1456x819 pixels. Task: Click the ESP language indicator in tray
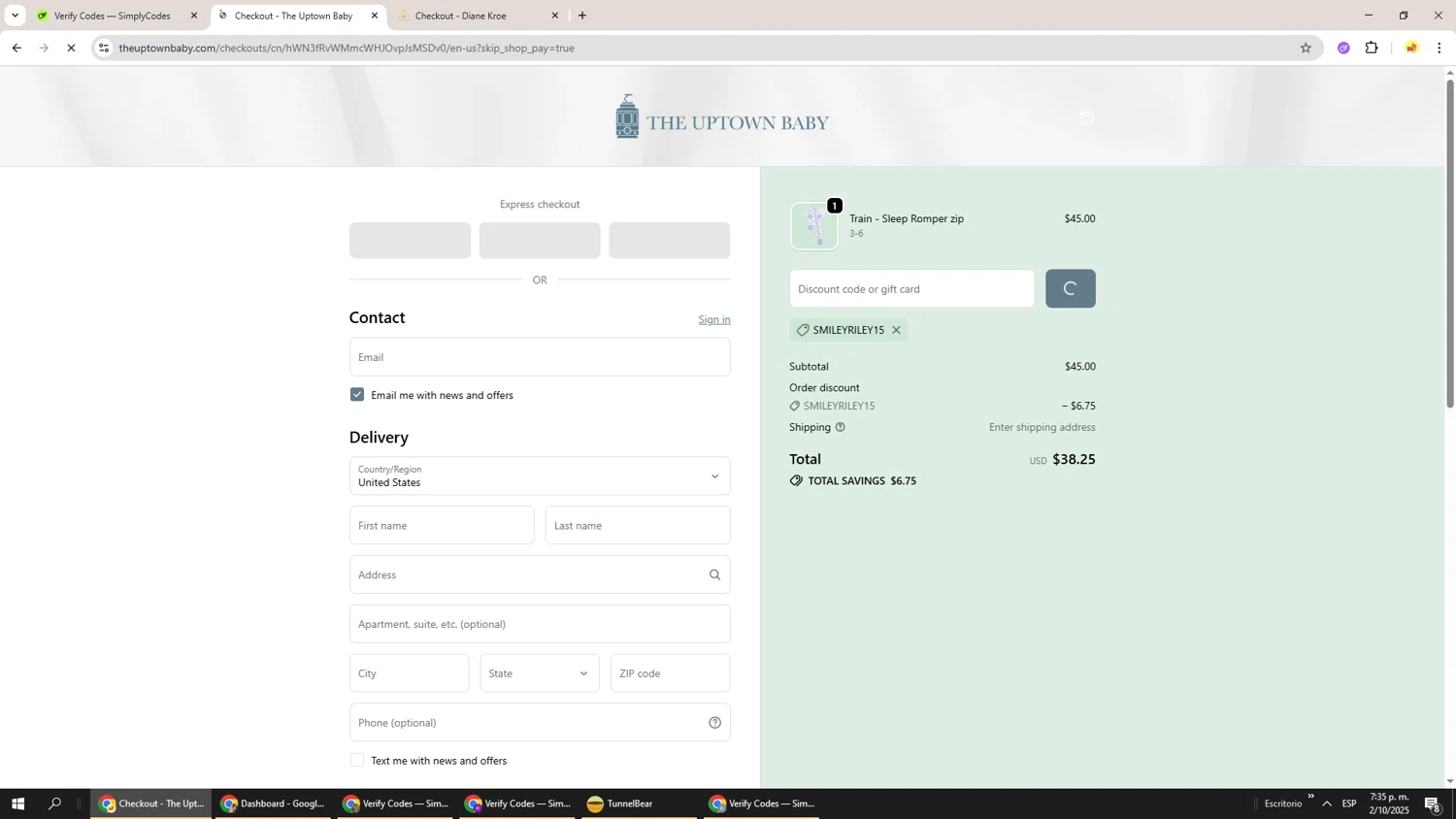[x=1349, y=803]
